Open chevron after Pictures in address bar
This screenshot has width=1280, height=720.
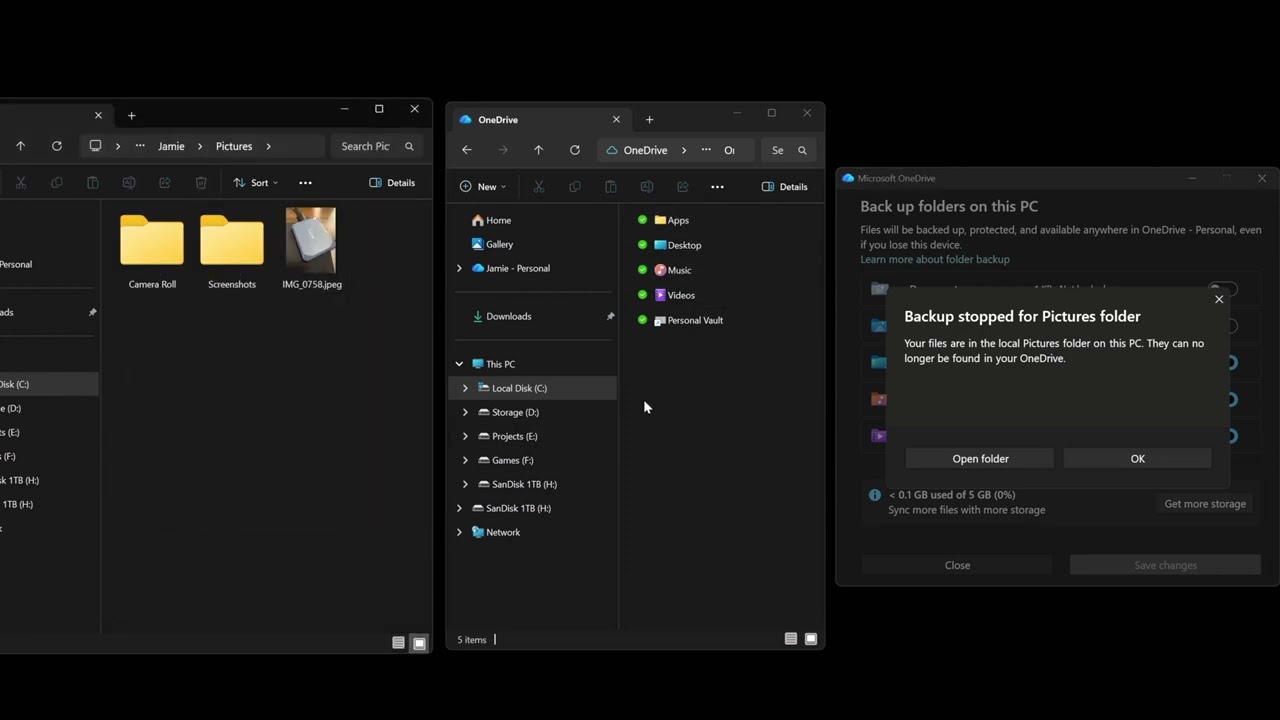[x=268, y=146]
